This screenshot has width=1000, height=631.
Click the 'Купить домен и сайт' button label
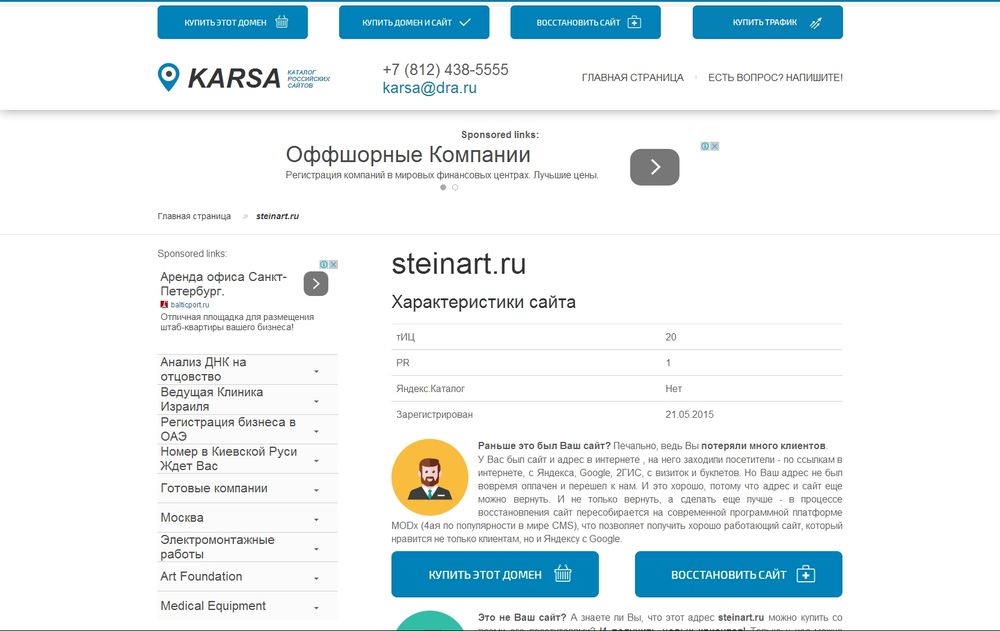click(407, 22)
